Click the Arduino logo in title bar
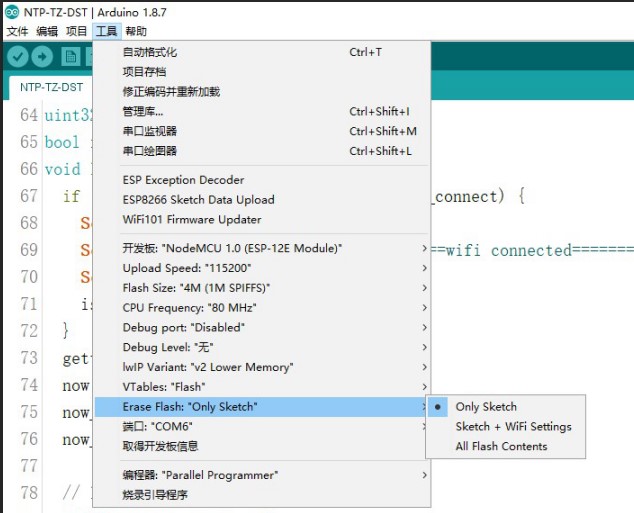 12,12
